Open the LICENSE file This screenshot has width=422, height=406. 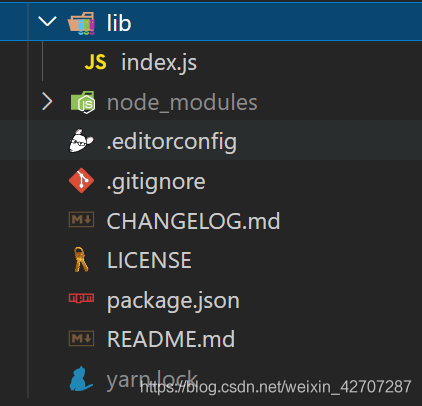tap(149, 260)
